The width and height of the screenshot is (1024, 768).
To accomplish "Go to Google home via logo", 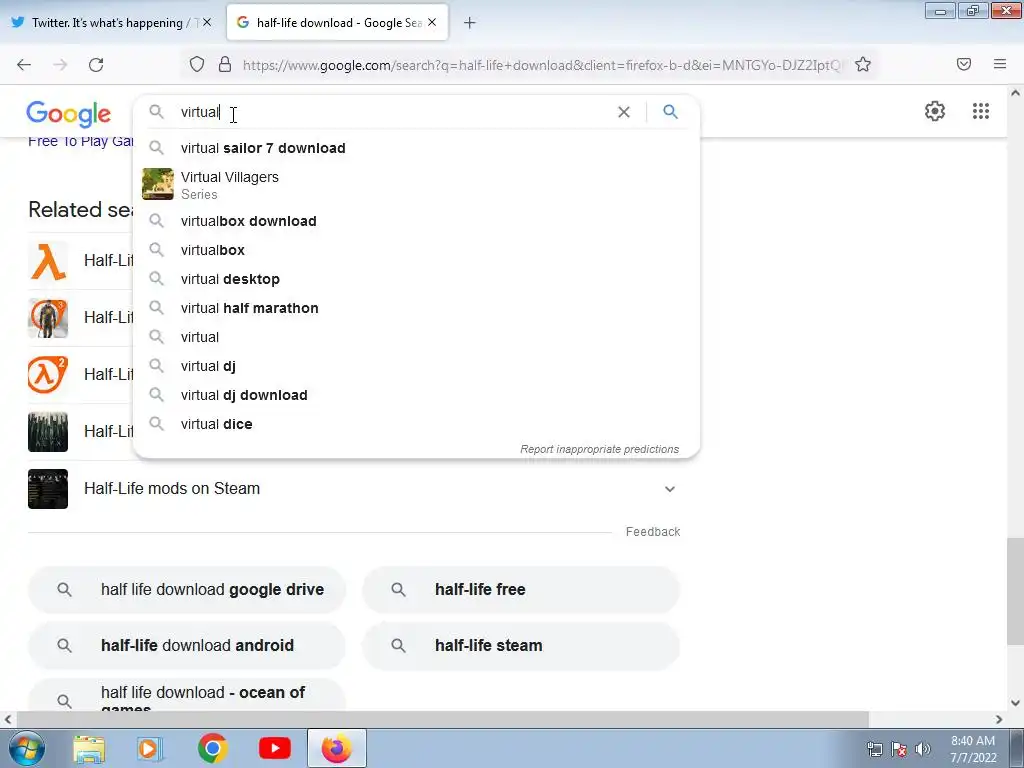I will coord(69,114).
